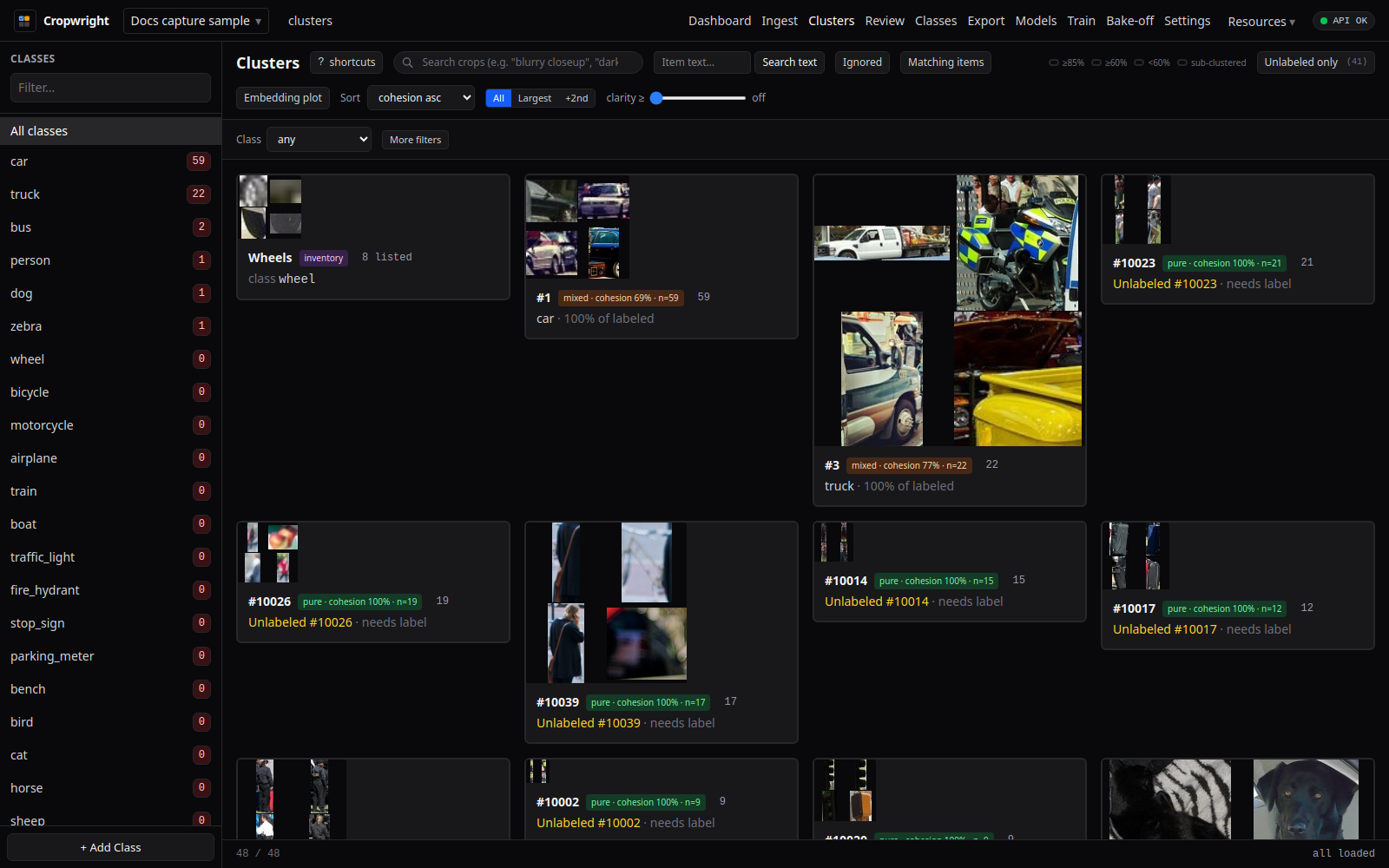Click the Search text button
This screenshot has width=1389, height=868.
click(789, 62)
